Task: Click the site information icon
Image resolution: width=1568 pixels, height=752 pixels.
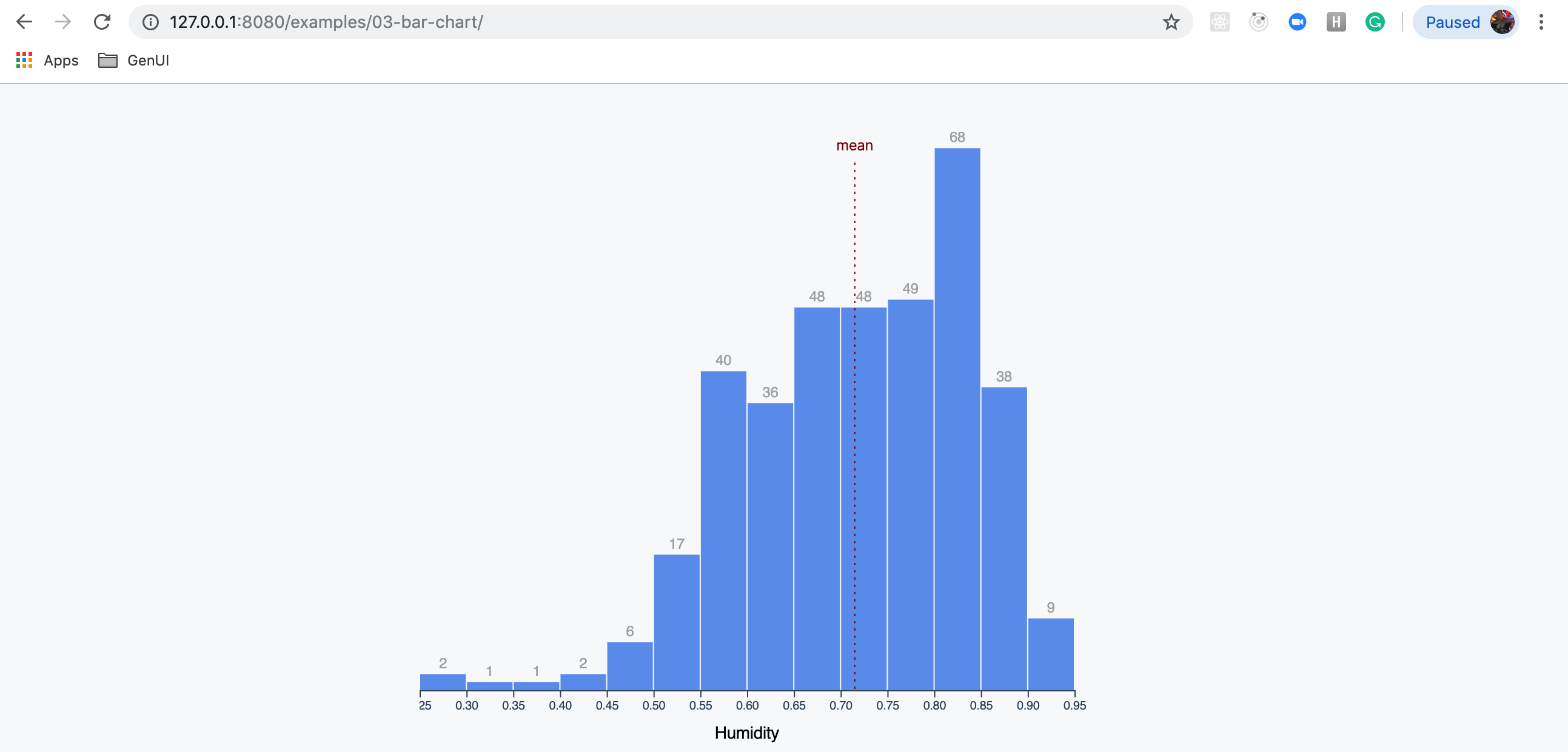Action: point(150,22)
